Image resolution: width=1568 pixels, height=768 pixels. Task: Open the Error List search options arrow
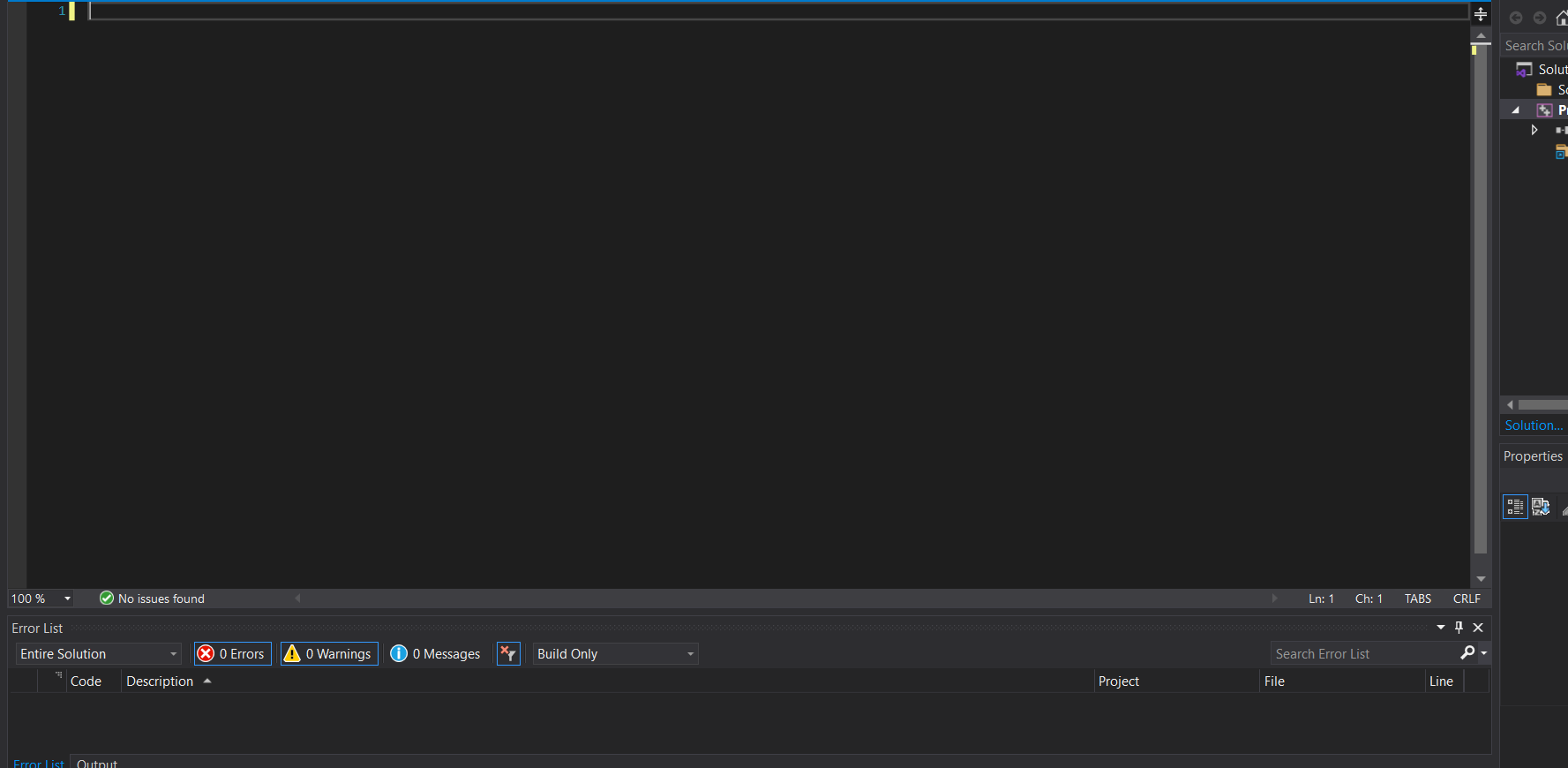click(1484, 653)
